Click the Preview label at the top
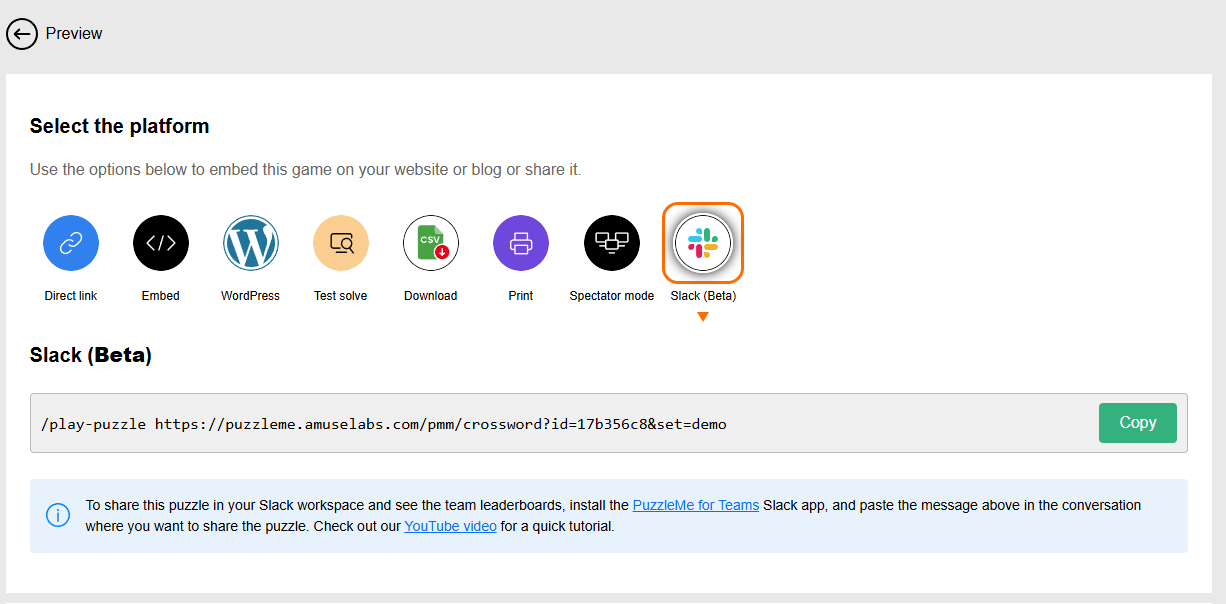 coord(74,34)
